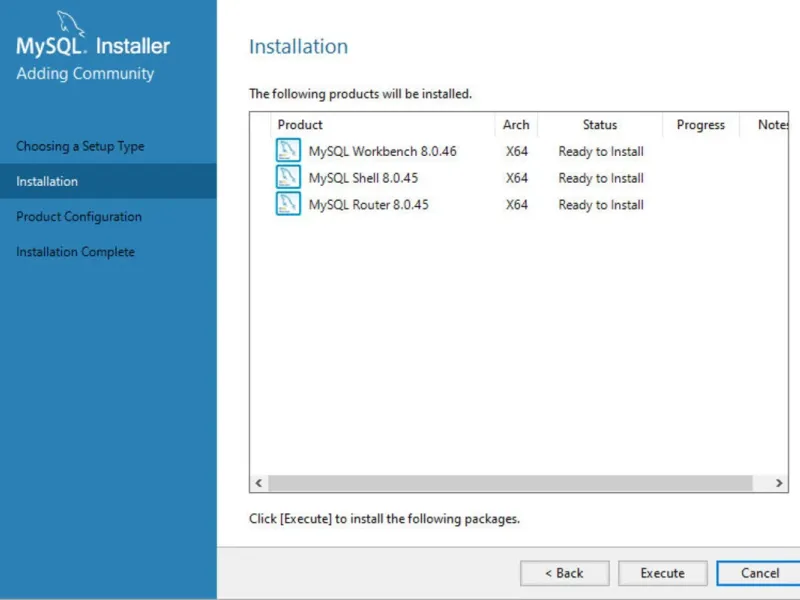Click the MySQL Router 8.0.45 product icon

(x=288, y=204)
